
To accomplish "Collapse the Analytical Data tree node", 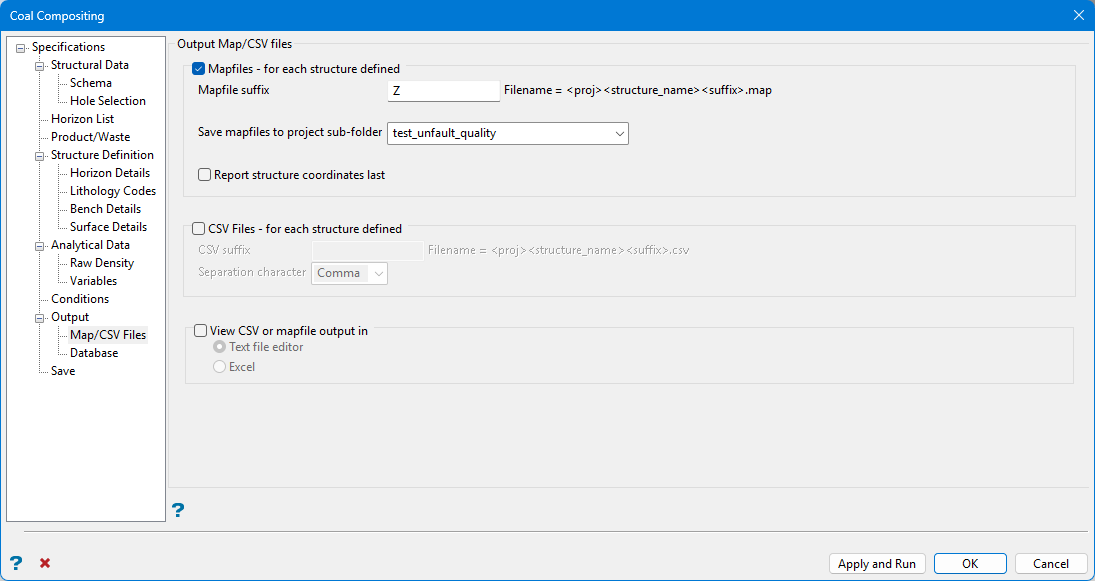I will (x=40, y=246).
